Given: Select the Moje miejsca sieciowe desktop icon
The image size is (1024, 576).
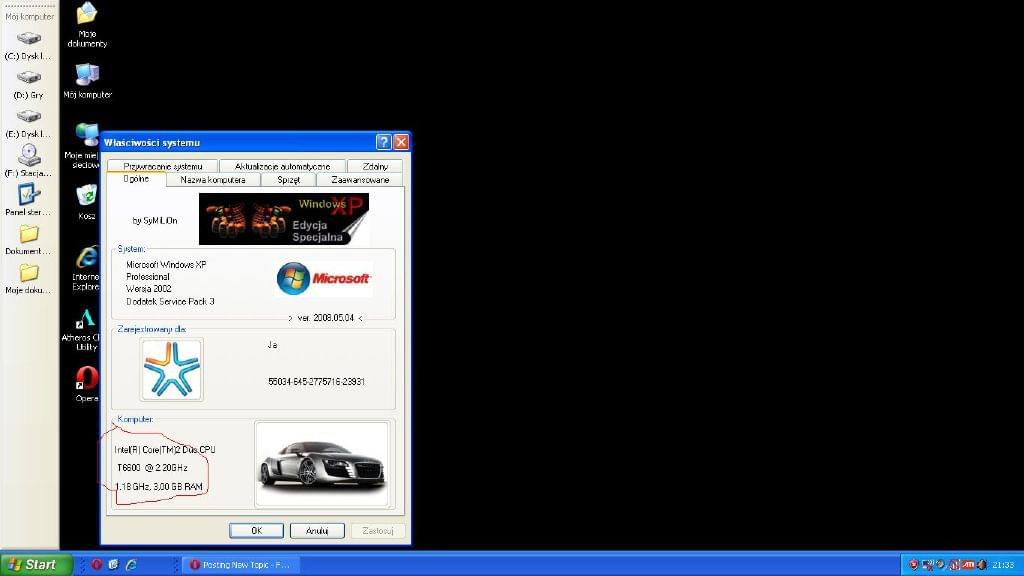Looking at the screenshot, I should [84, 146].
